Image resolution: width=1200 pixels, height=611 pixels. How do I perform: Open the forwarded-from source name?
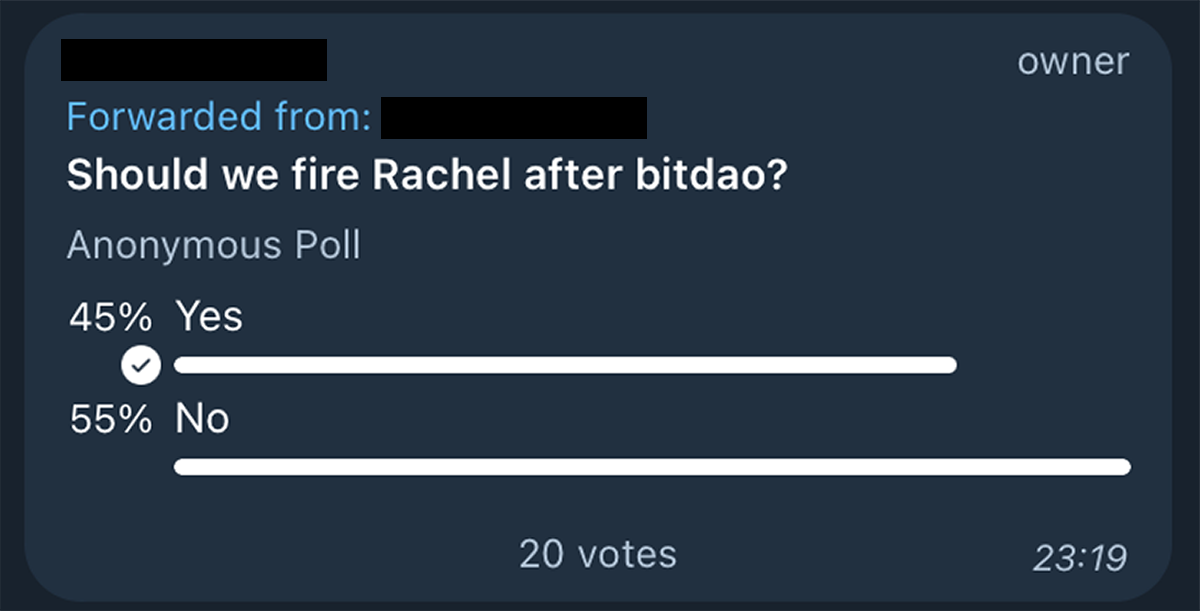coord(514,118)
